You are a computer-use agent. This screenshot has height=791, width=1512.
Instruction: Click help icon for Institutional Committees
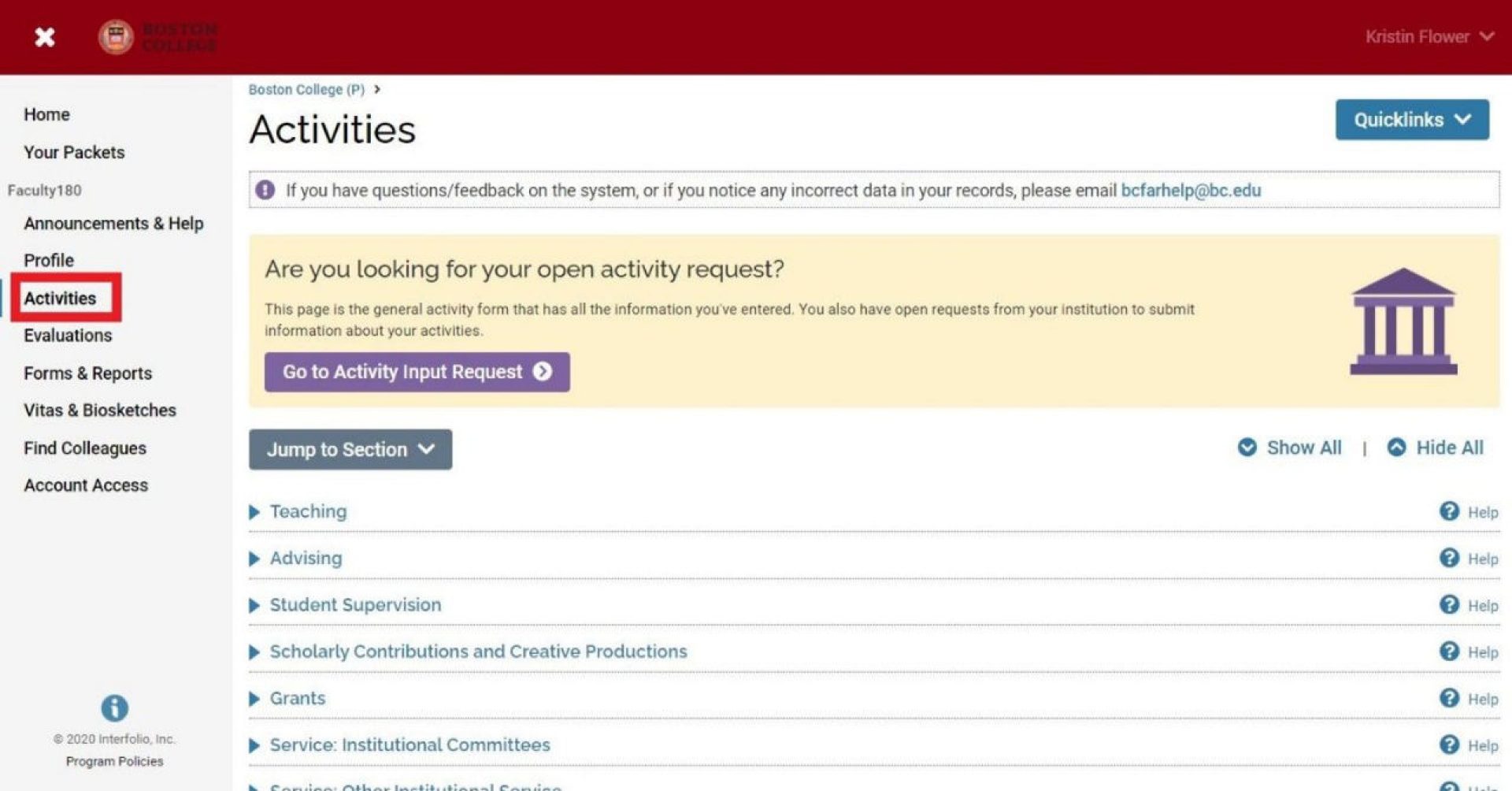coord(1449,745)
